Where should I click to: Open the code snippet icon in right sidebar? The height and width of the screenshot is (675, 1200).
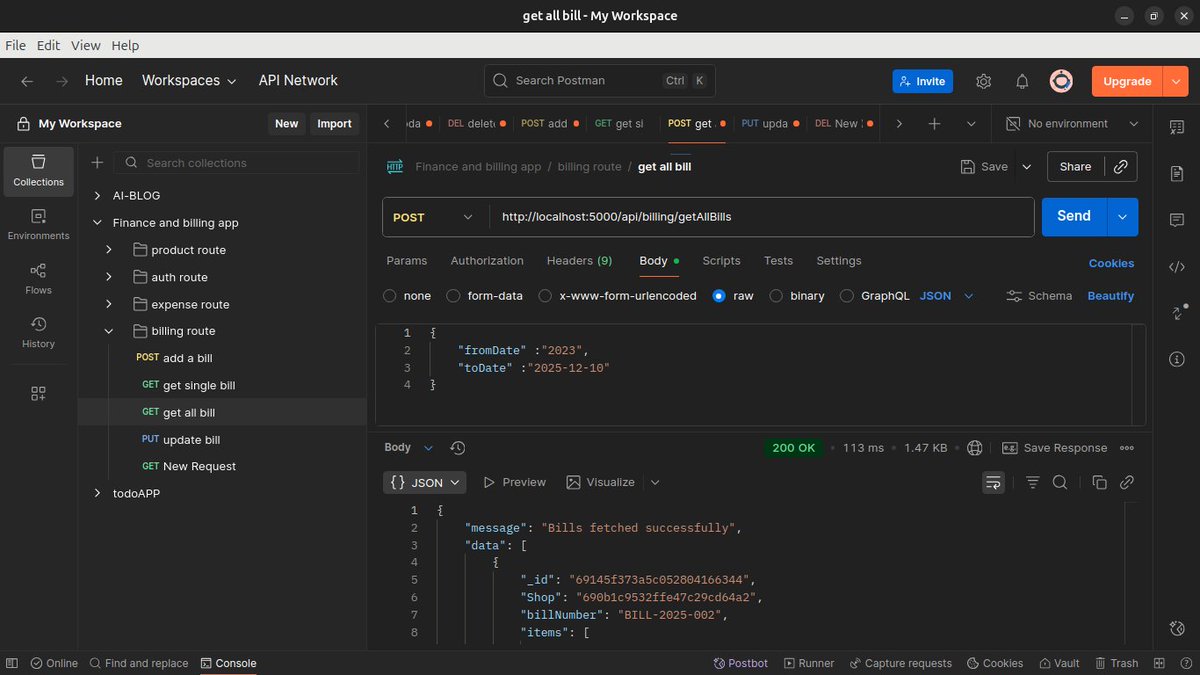(x=1176, y=266)
